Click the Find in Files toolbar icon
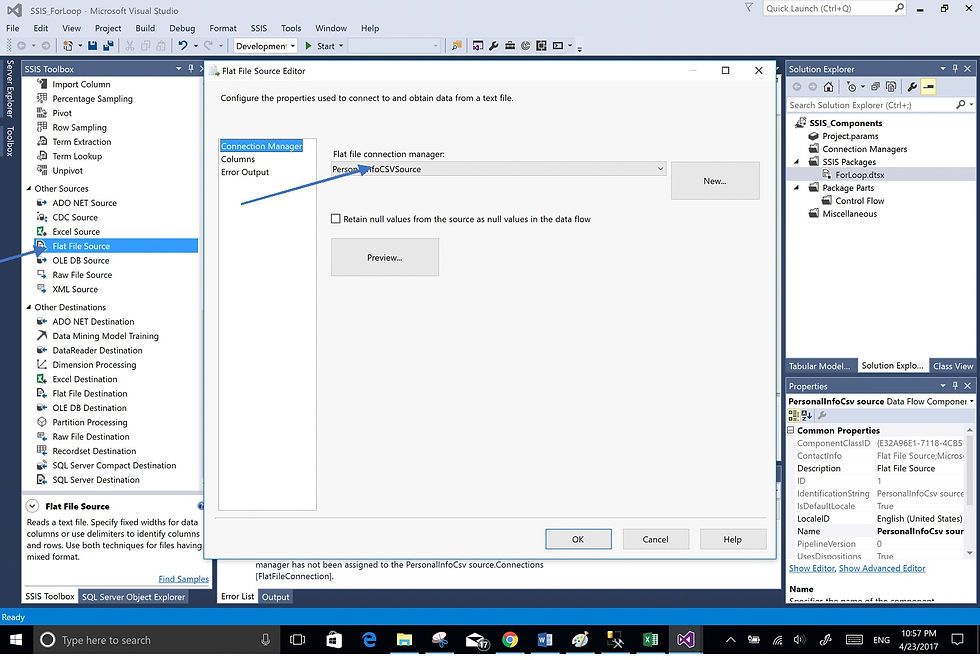 (457, 46)
